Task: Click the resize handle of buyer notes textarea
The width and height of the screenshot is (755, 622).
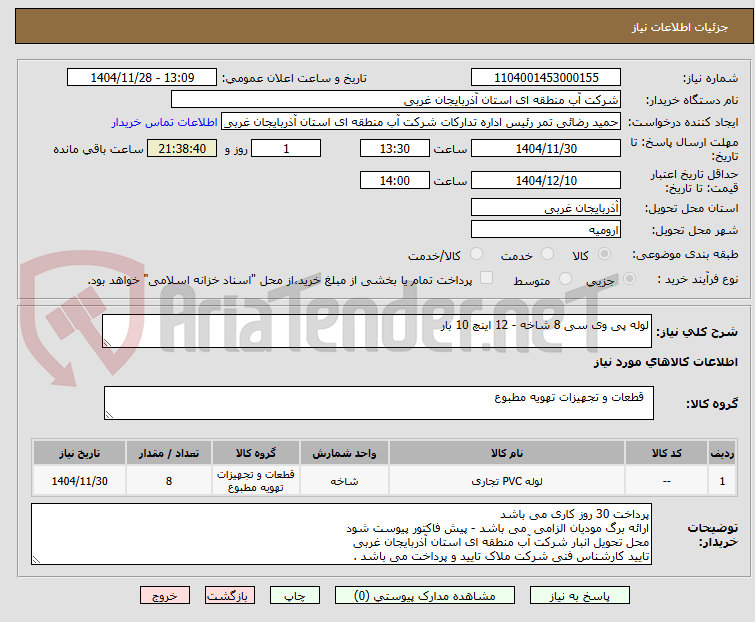Action: coord(36,559)
